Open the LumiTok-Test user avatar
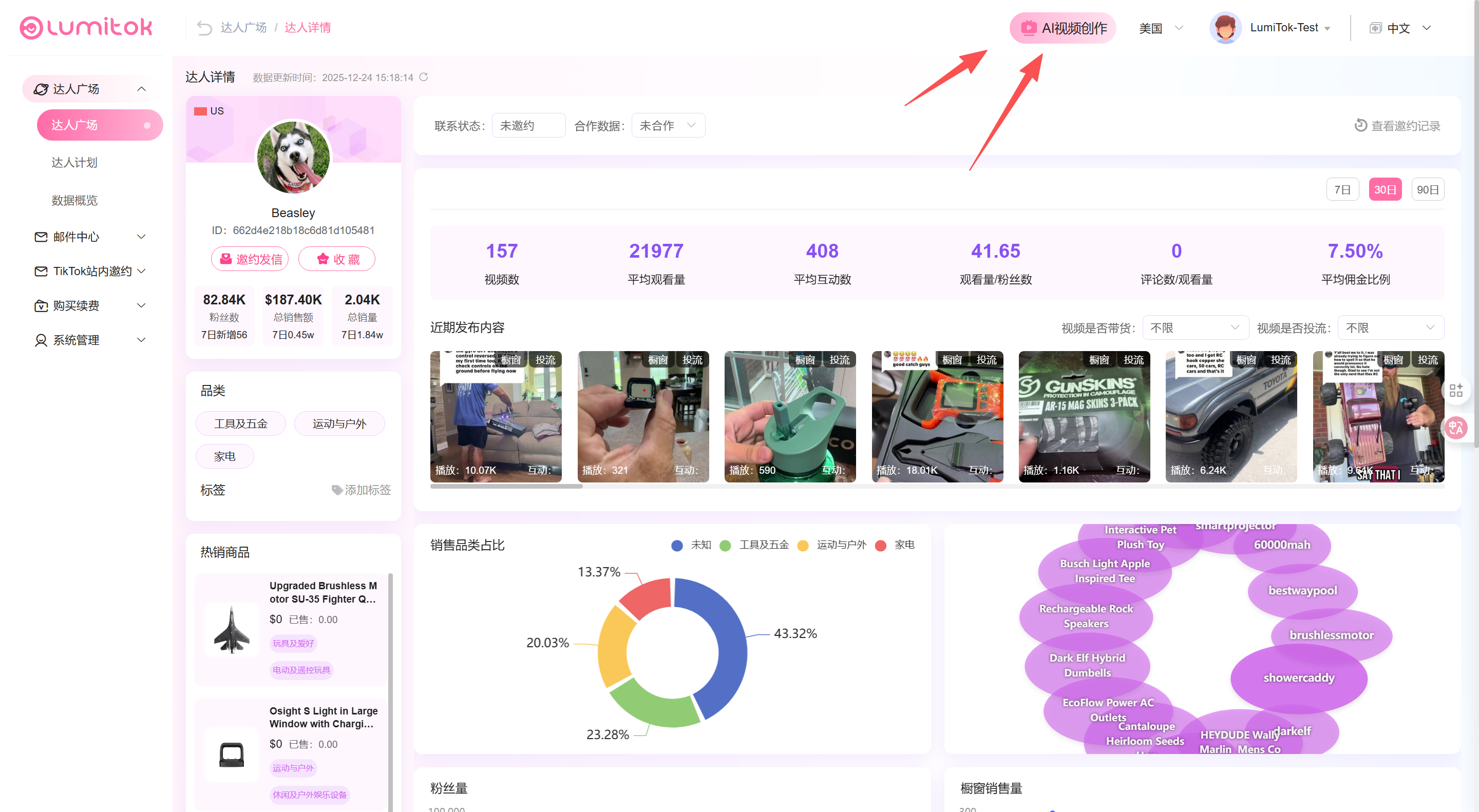This screenshot has width=1479, height=812. pos(1225,28)
